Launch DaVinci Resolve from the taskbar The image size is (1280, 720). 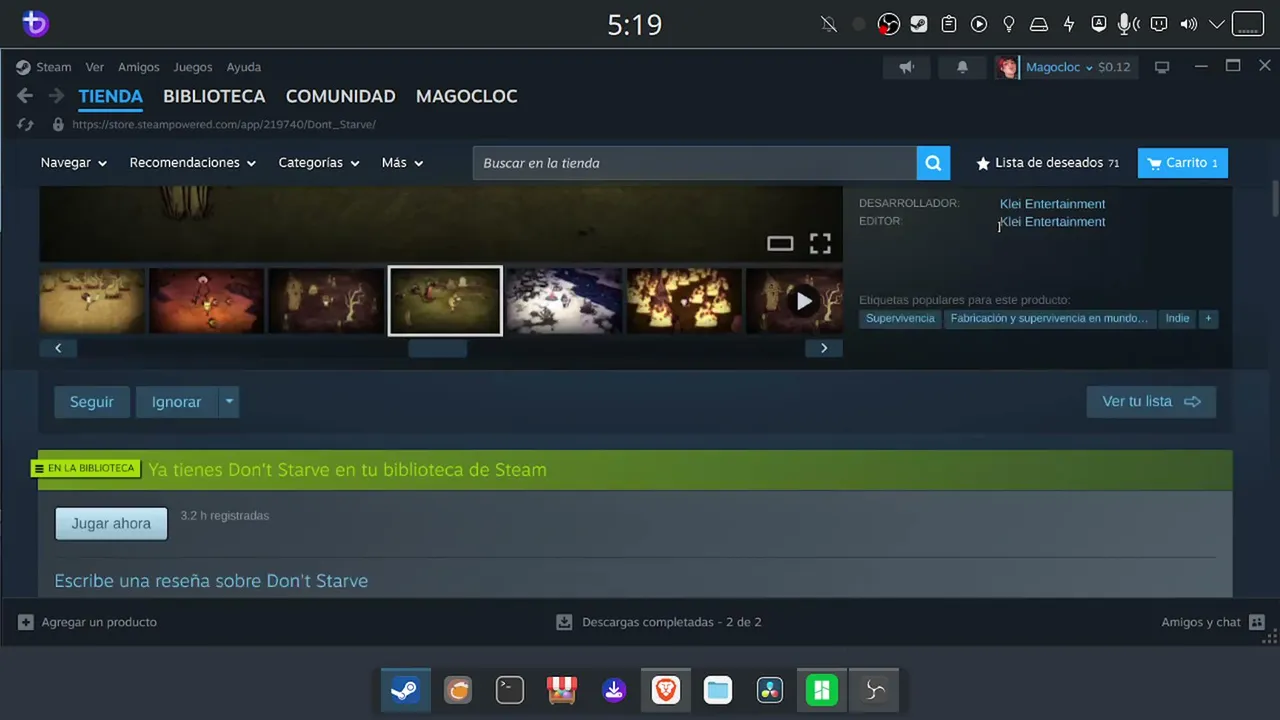pyautogui.click(x=770, y=690)
